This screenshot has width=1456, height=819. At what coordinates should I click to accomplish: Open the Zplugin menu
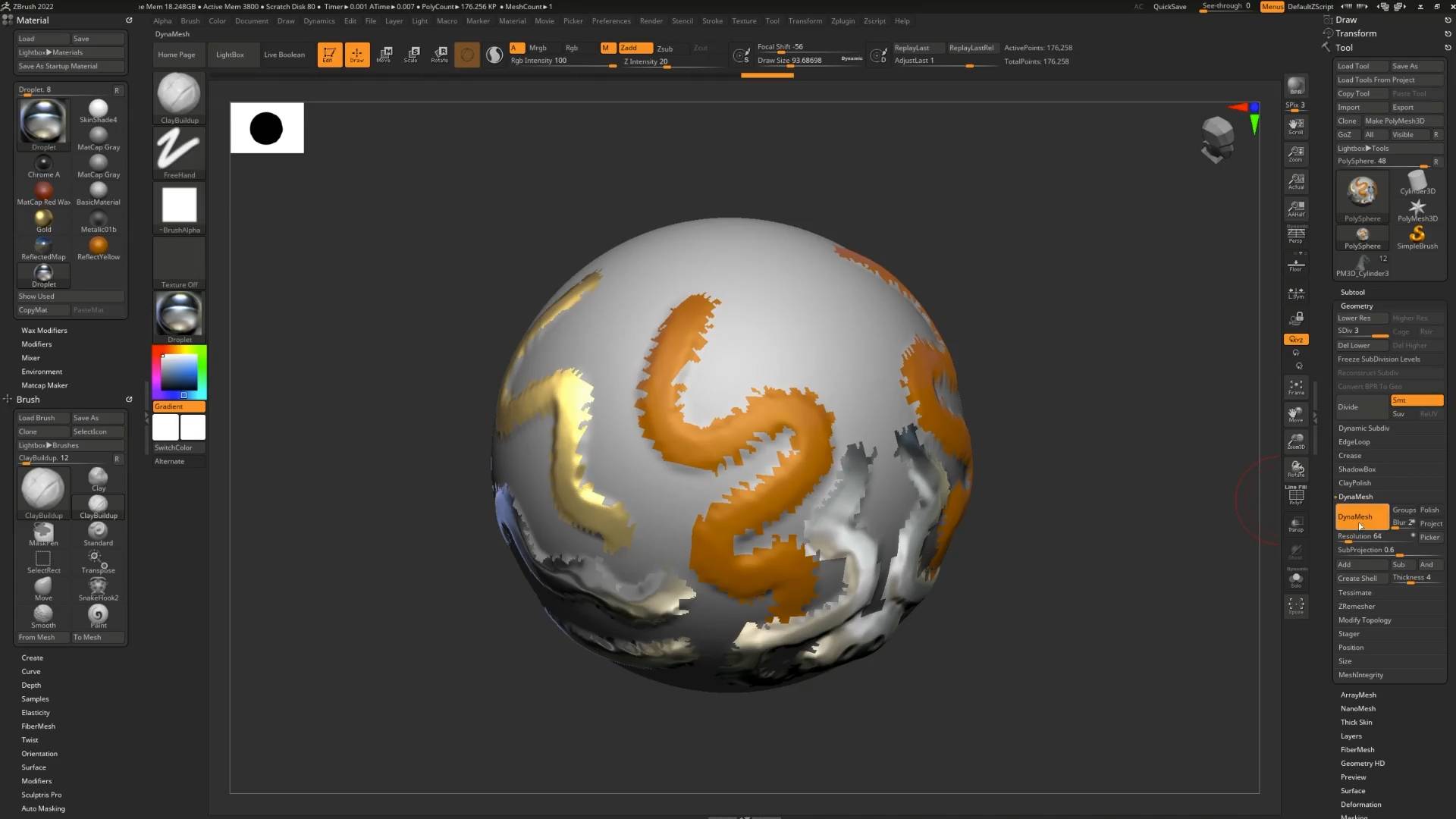[843, 21]
